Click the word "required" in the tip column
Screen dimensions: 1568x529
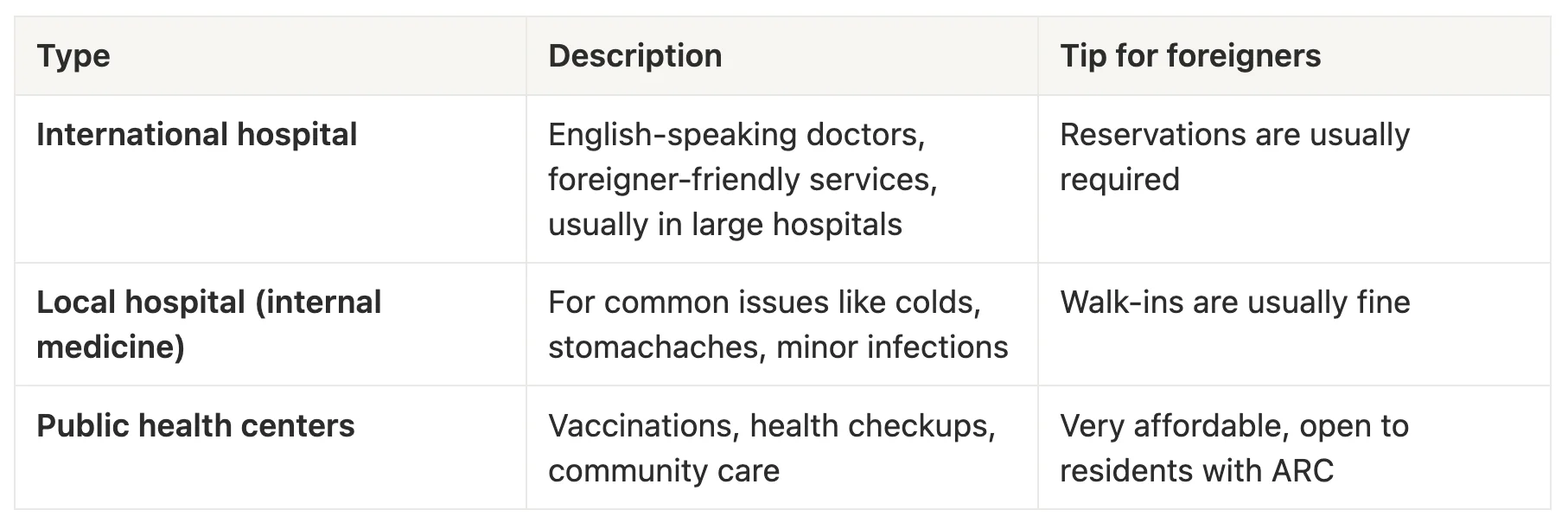click(x=1119, y=180)
